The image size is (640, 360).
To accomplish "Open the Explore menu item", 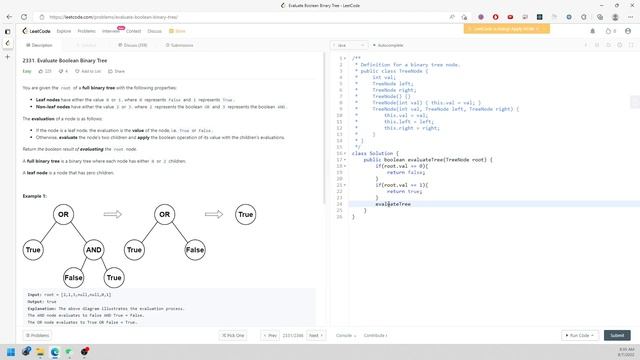I will pyautogui.click(x=64, y=31).
